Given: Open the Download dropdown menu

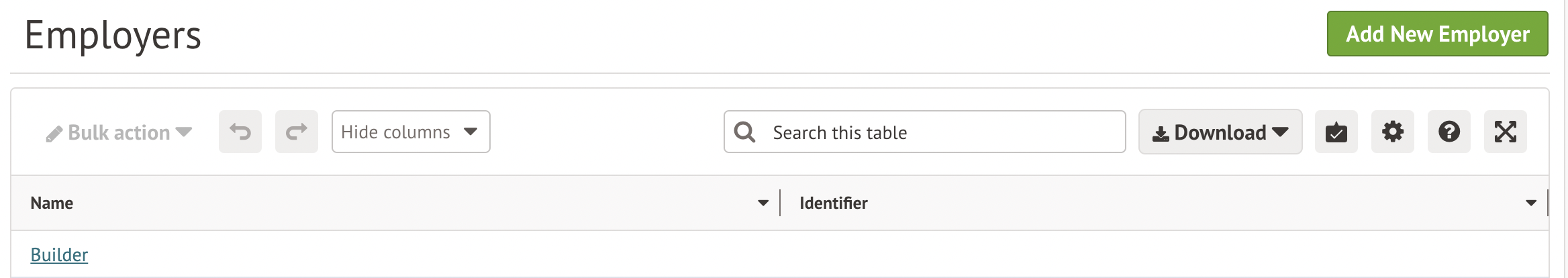Looking at the screenshot, I should coord(1220,132).
